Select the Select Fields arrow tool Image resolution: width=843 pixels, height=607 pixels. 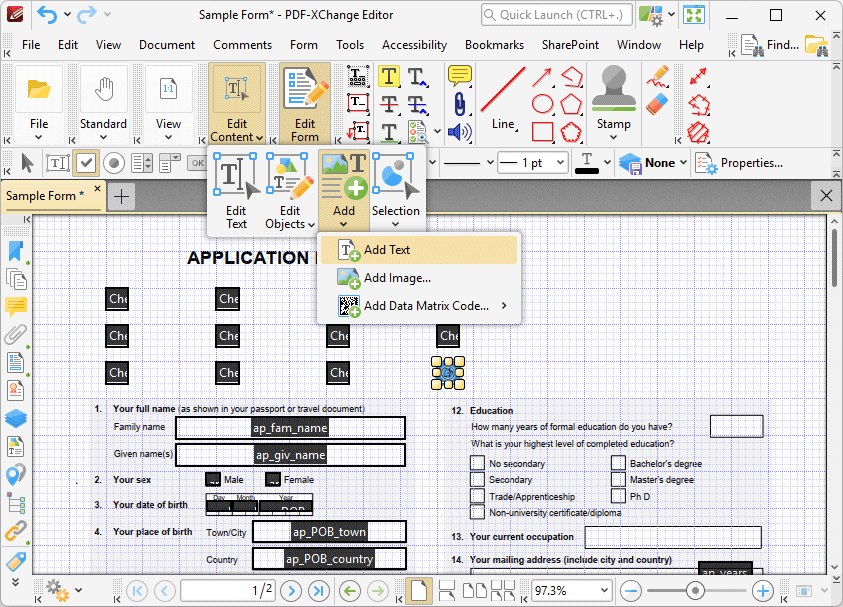pos(27,163)
